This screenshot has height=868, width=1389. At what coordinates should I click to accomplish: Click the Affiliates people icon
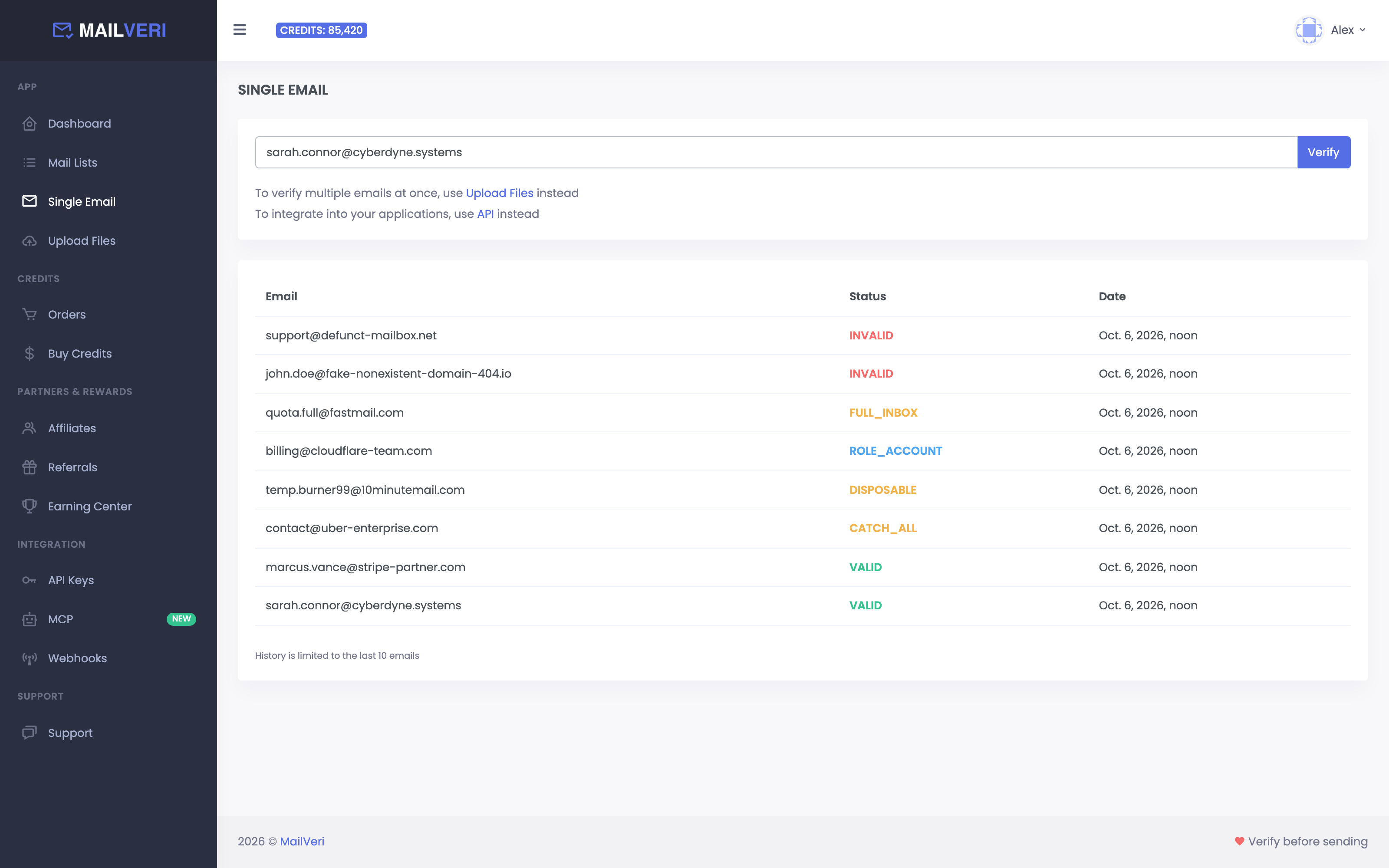(x=29, y=428)
